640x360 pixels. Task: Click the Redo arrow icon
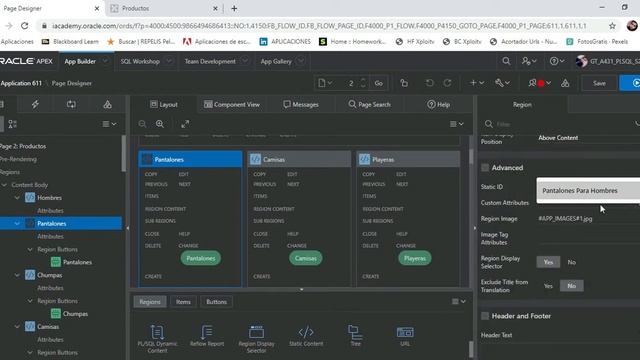pos(448,83)
